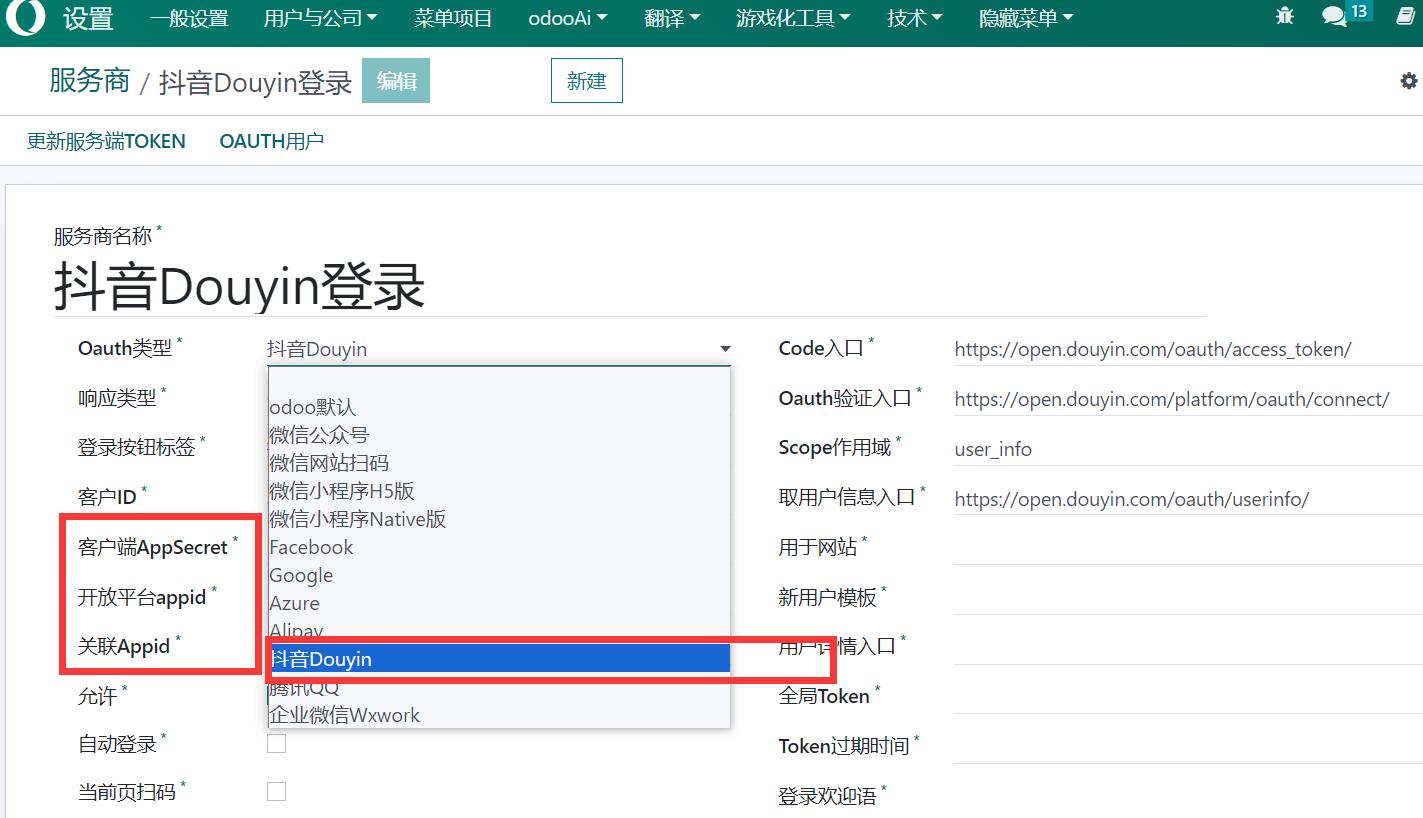Click the 编辑 button
Image resolution: width=1423 pixels, height=818 pixels.
click(396, 81)
